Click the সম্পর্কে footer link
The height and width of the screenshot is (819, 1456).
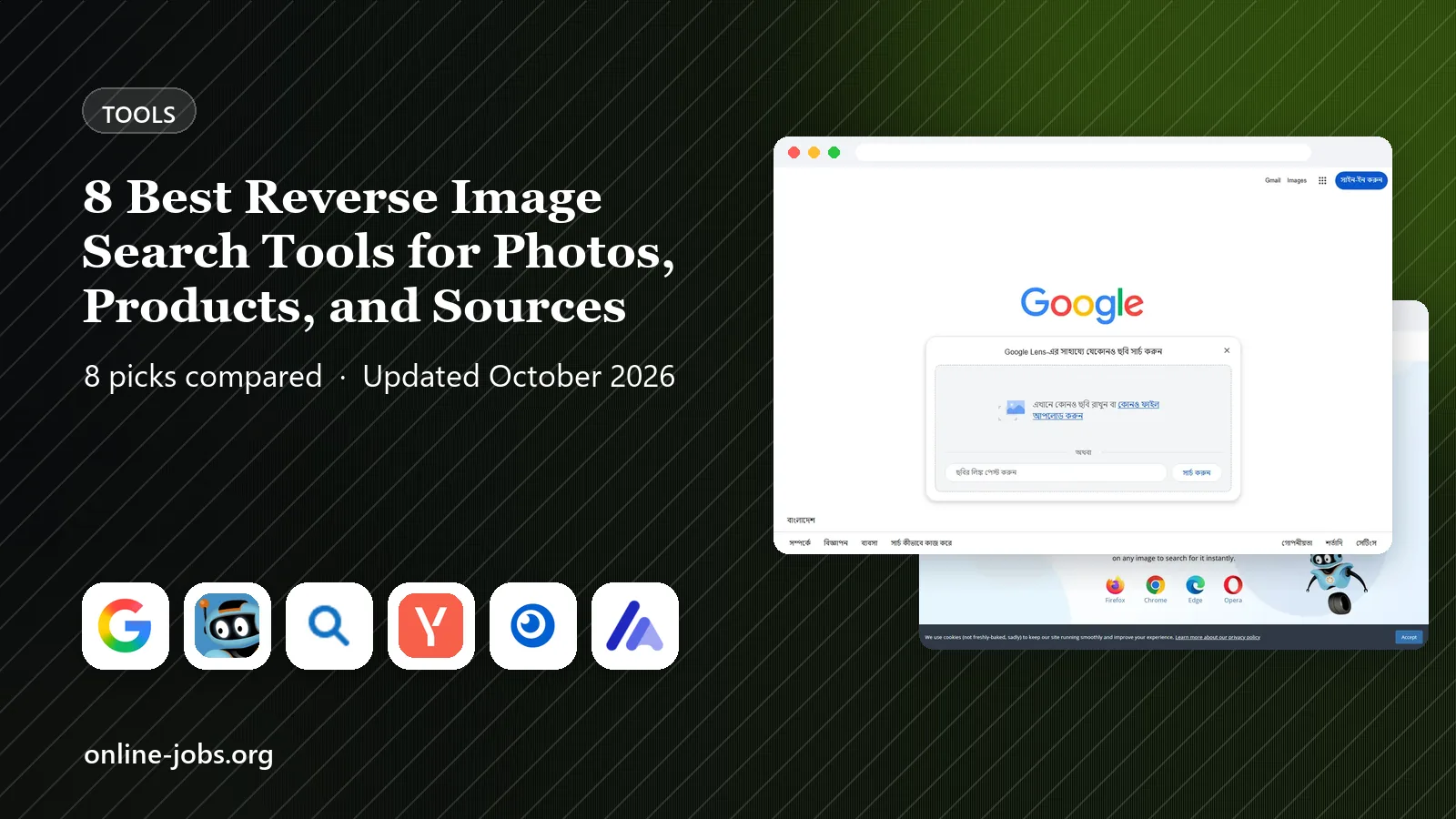pyautogui.click(x=800, y=543)
